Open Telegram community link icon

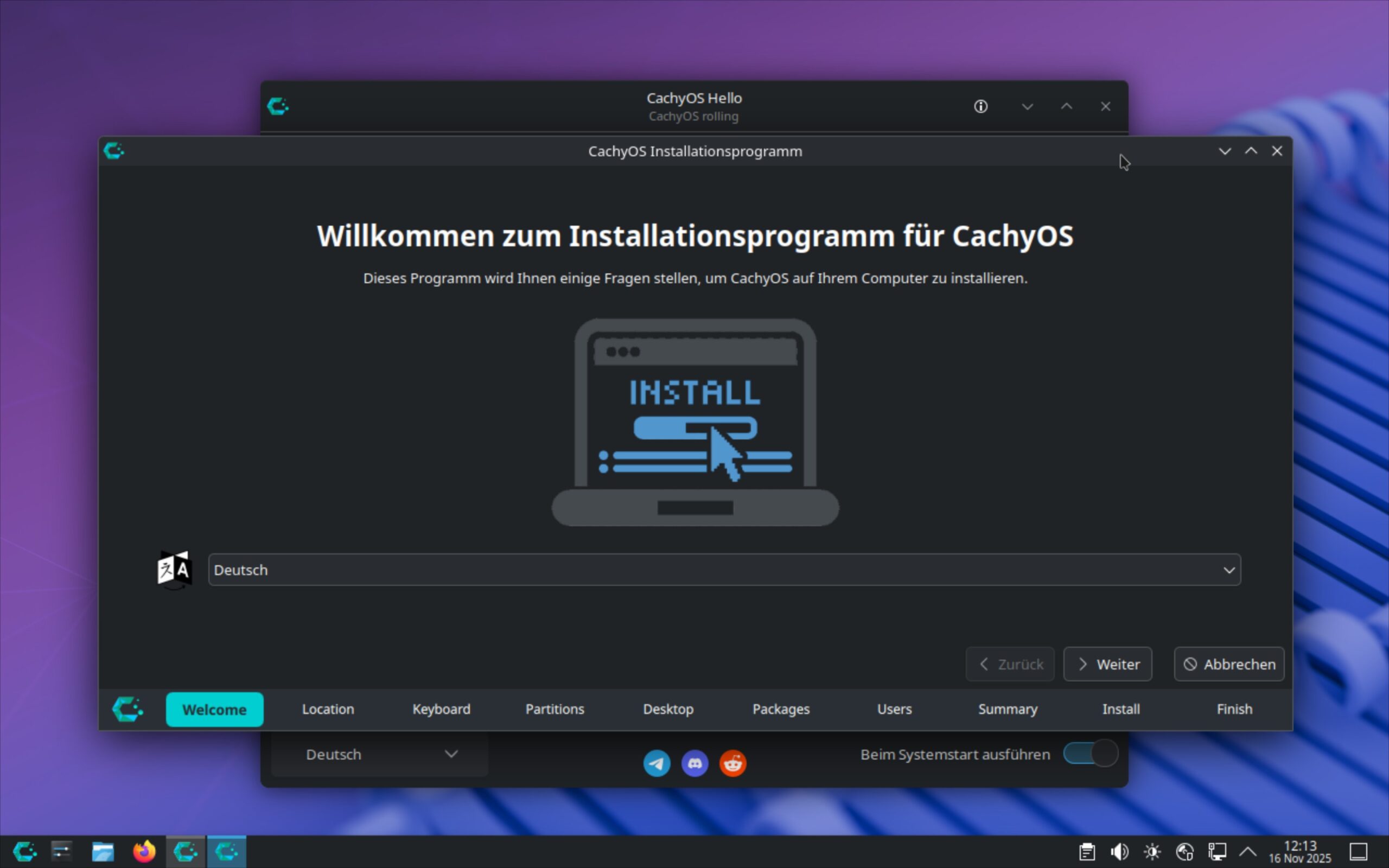coord(657,763)
